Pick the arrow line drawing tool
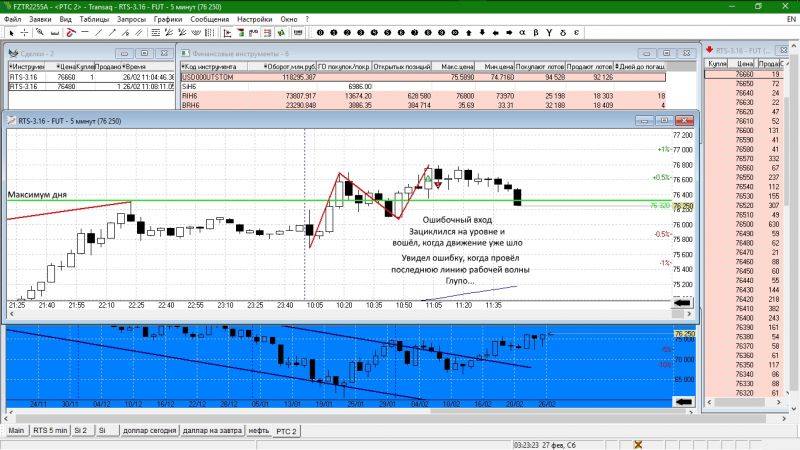 point(112,33)
